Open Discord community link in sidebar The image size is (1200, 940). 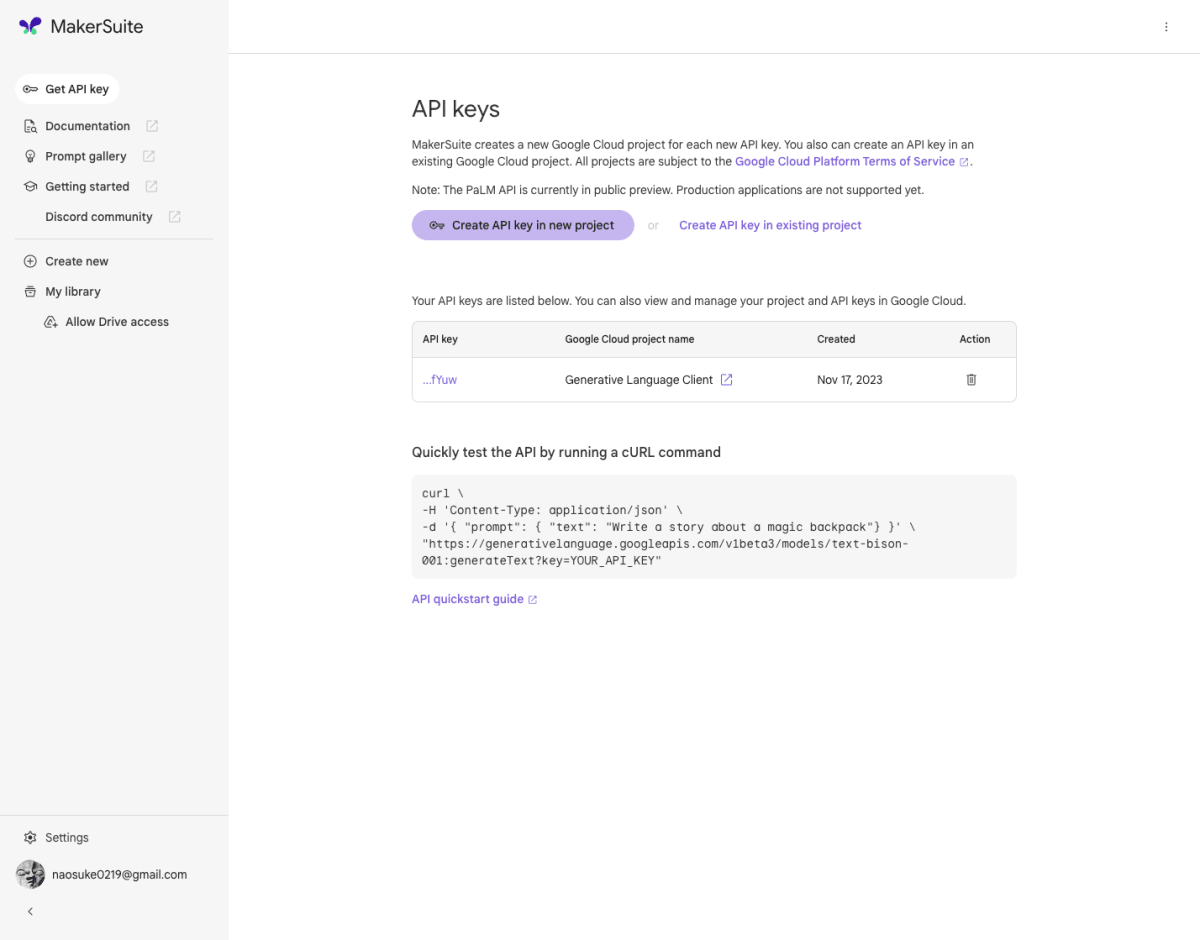(x=99, y=217)
